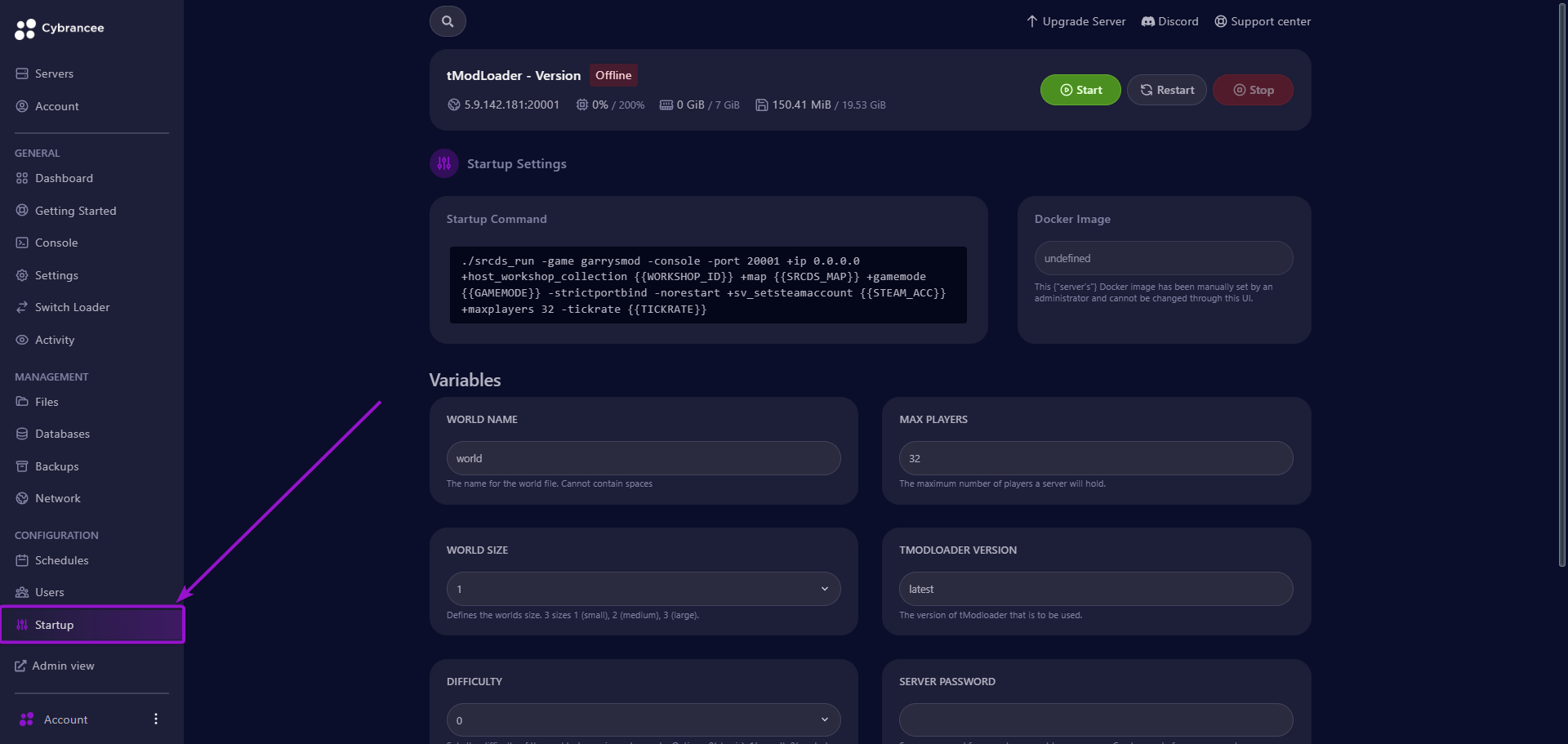Select the highlighted Startup menu item

[x=54, y=625]
